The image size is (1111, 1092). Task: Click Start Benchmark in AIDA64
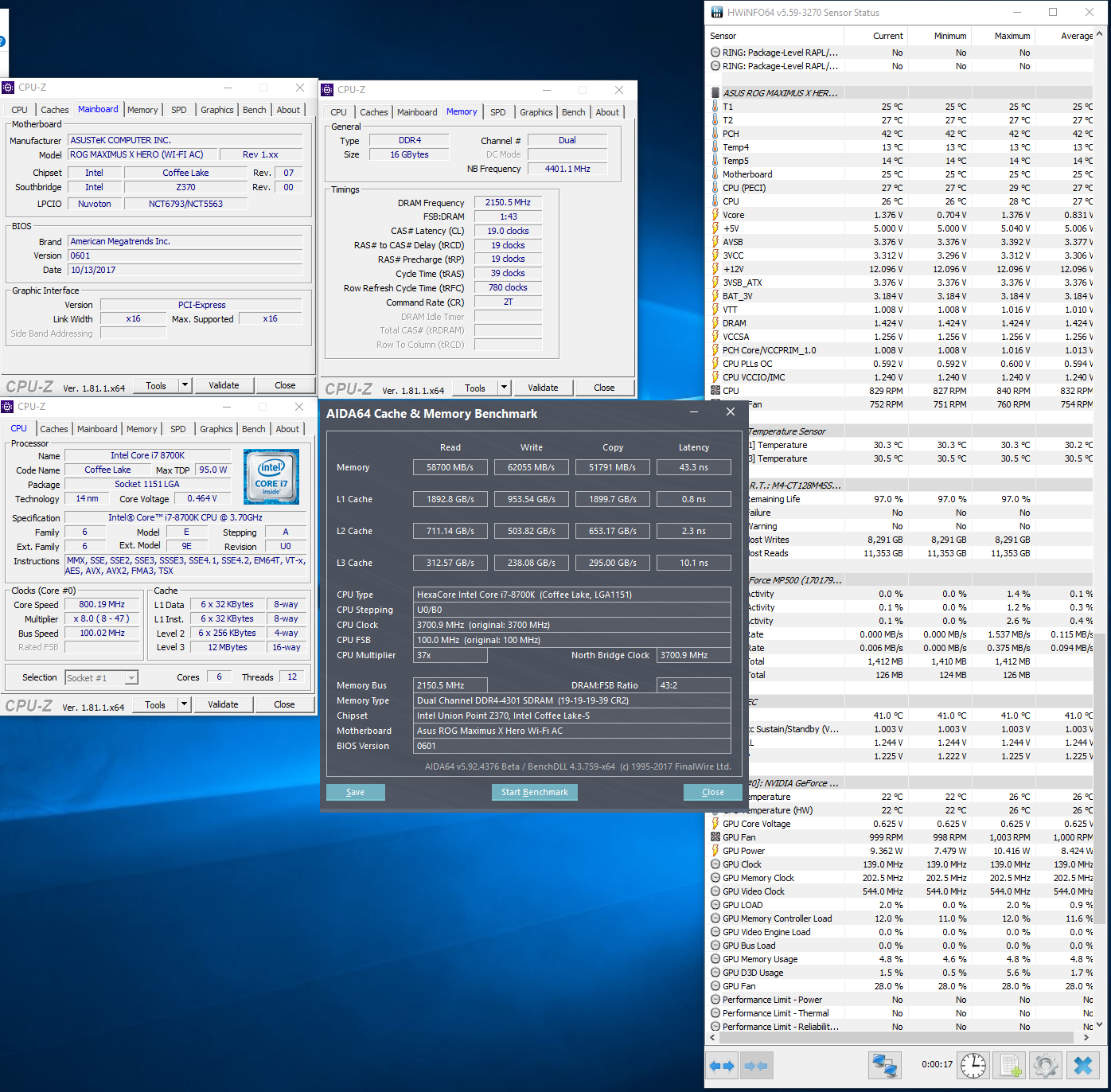coord(535,792)
